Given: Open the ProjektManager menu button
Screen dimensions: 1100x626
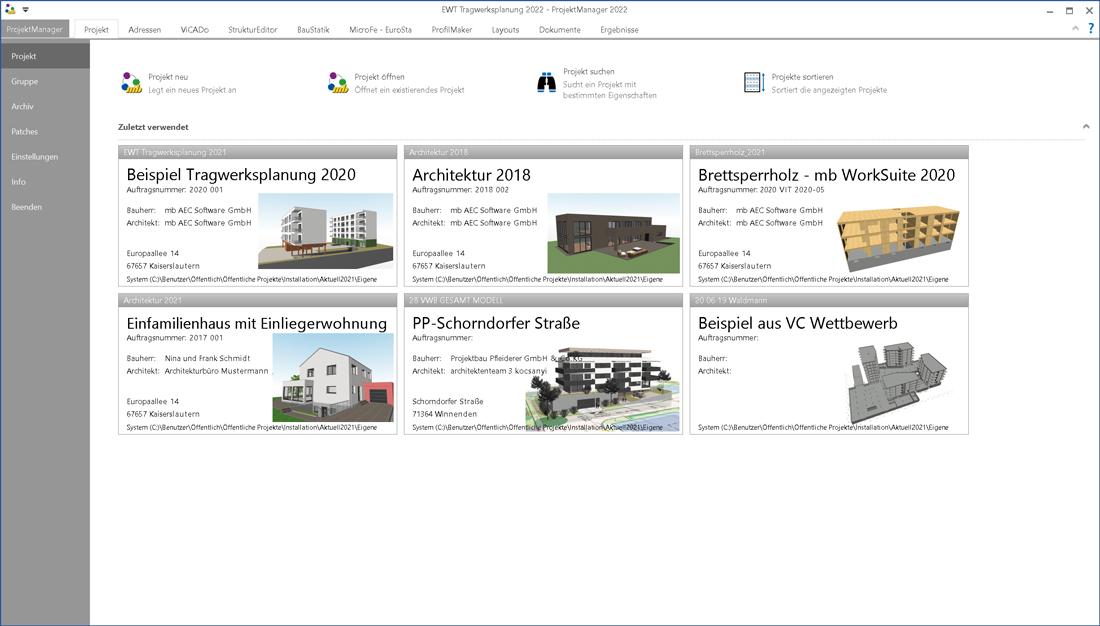Looking at the screenshot, I should coord(34,29).
